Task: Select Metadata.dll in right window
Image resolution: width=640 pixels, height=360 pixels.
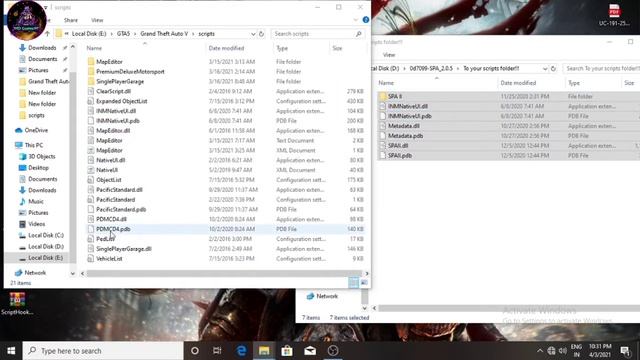Action: (x=404, y=126)
